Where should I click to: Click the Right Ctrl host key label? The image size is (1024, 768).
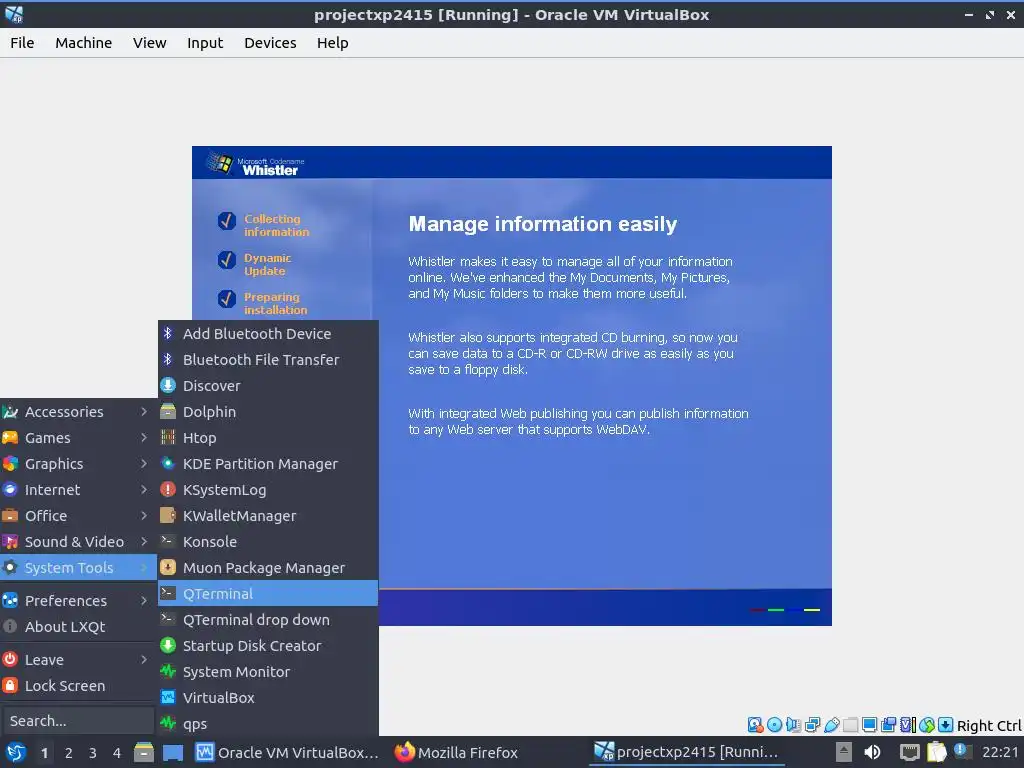coord(989,726)
